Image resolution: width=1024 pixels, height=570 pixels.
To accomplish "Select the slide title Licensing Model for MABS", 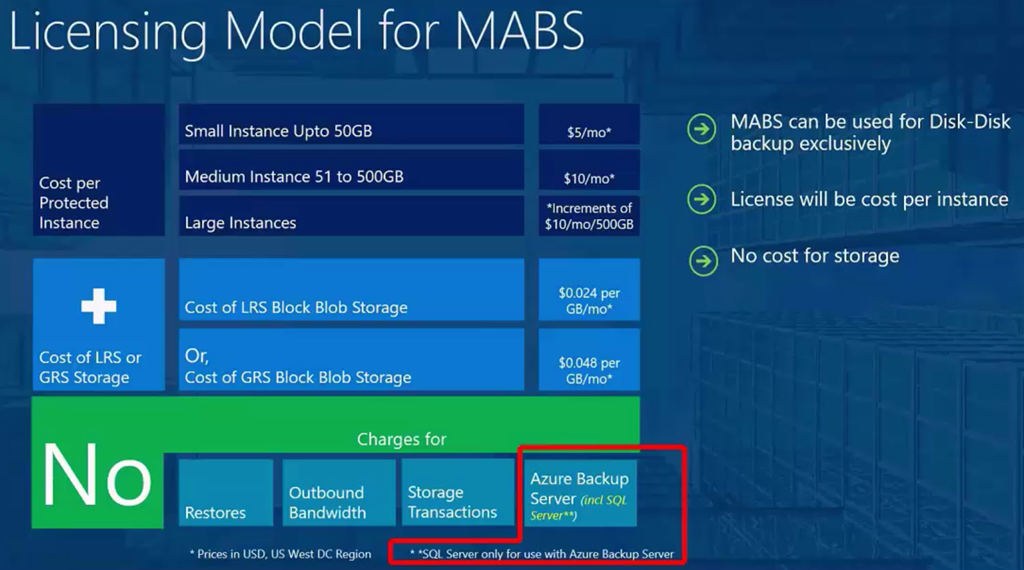I will point(296,31).
